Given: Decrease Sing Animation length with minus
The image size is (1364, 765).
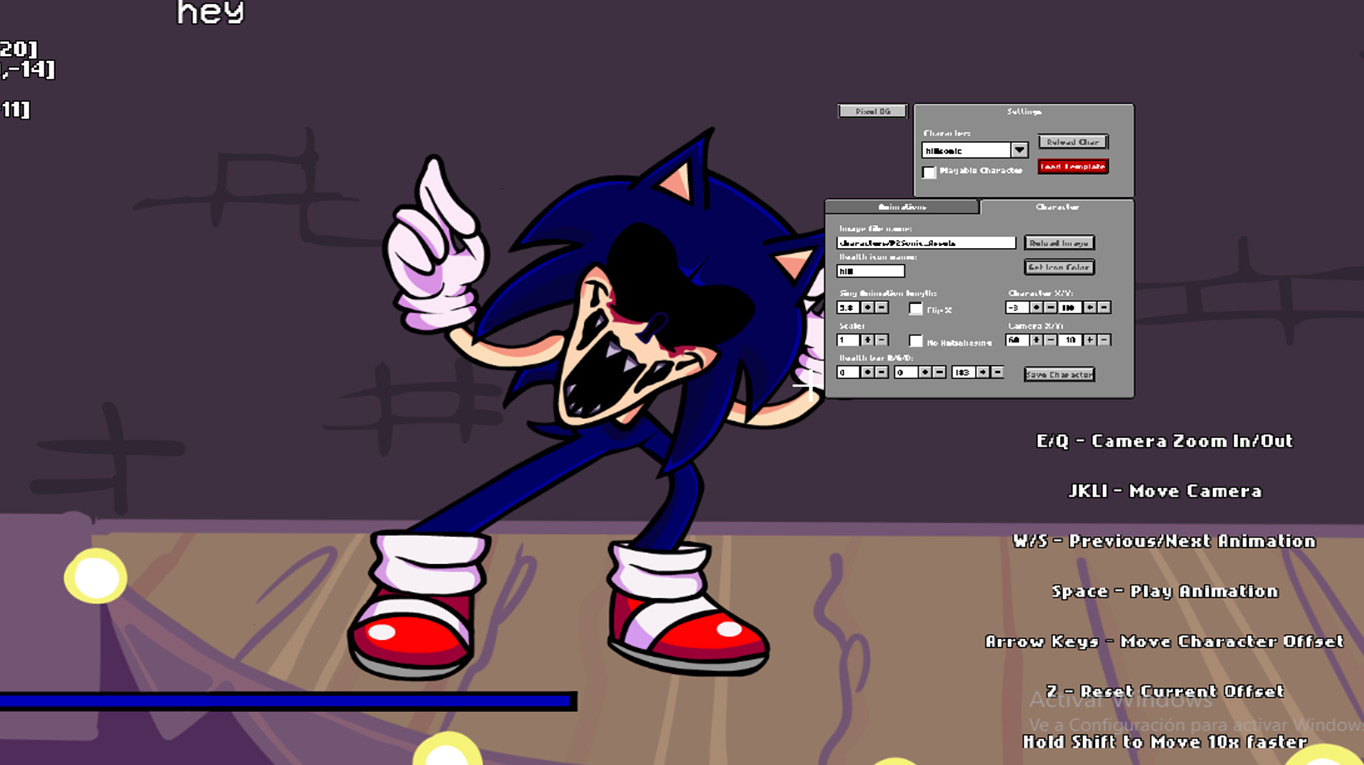Looking at the screenshot, I should [x=882, y=308].
